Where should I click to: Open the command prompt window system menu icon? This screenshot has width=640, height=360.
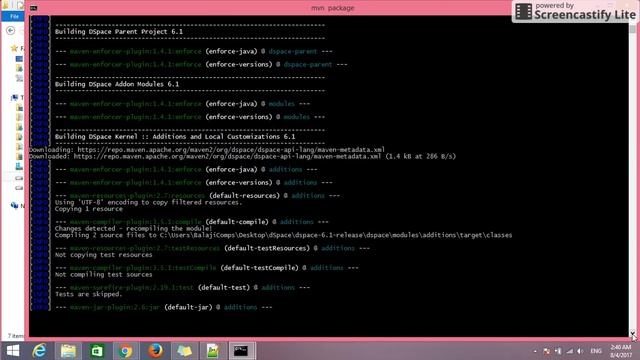pos(33,8)
